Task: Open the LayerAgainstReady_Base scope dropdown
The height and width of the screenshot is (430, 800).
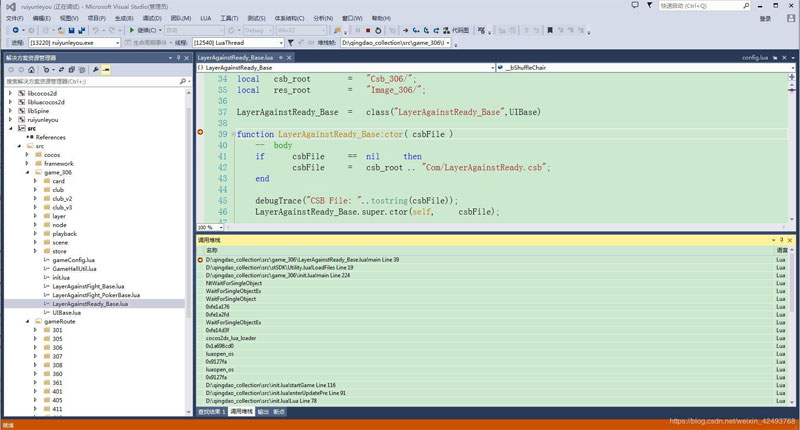Action: click(346, 67)
